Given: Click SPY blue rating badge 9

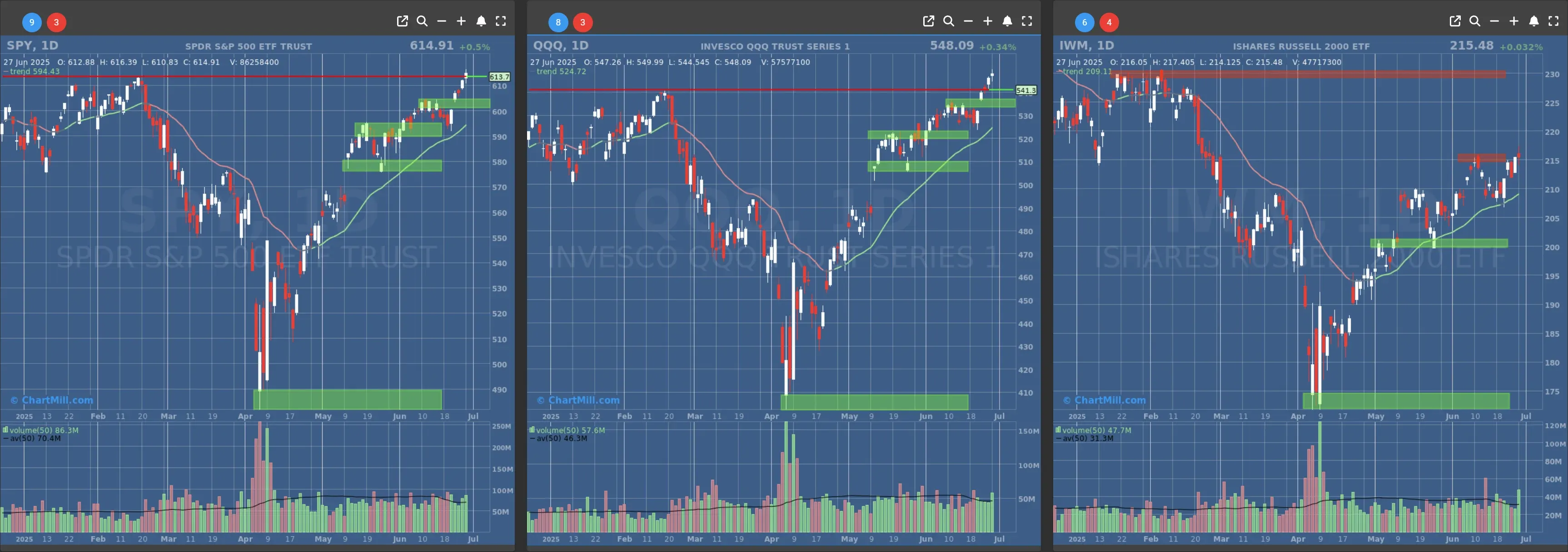Looking at the screenshot, I should [32, 23].
